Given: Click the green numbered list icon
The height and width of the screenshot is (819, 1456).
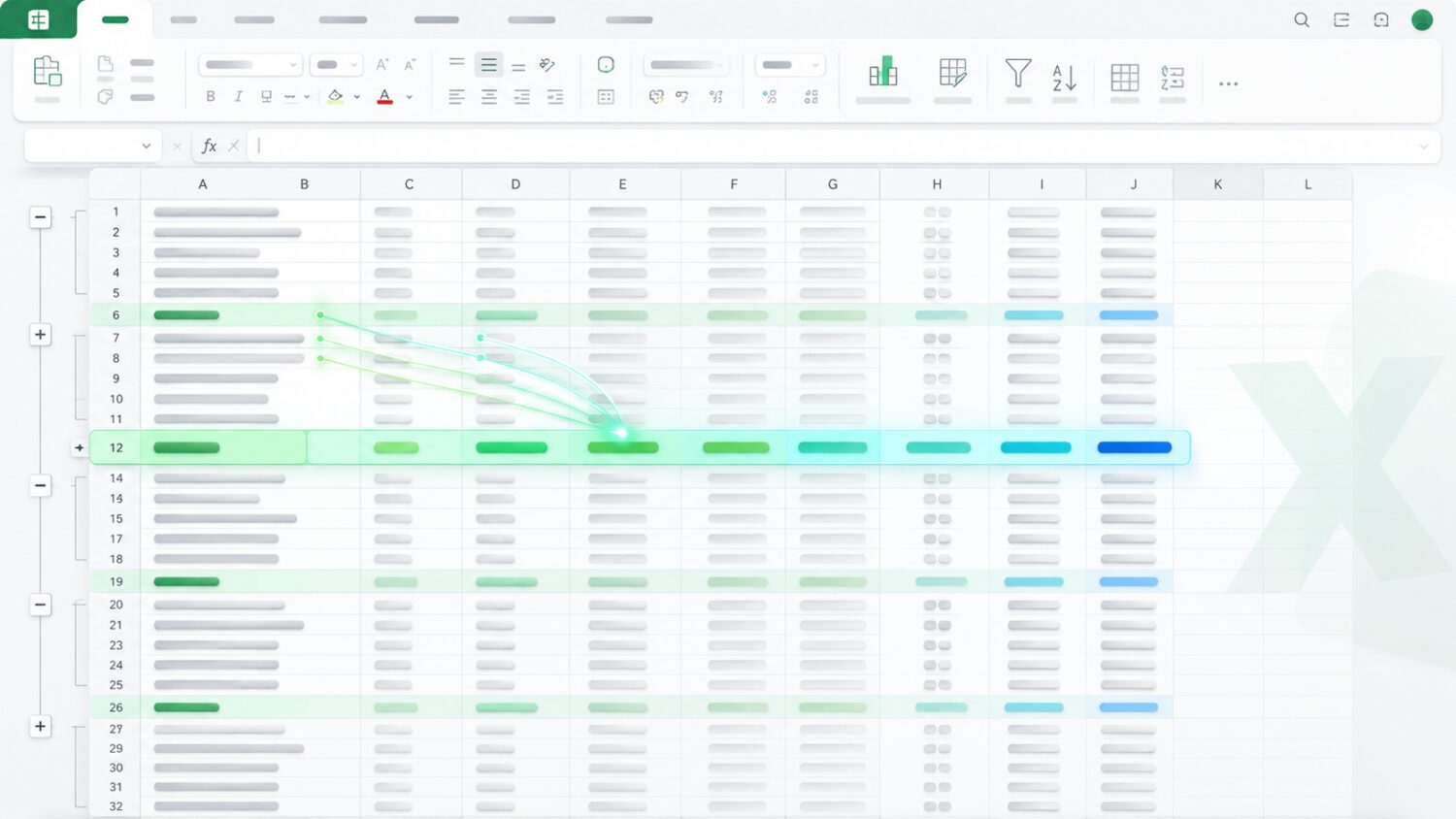Looking at the screenshot, I should point(1173,78).
